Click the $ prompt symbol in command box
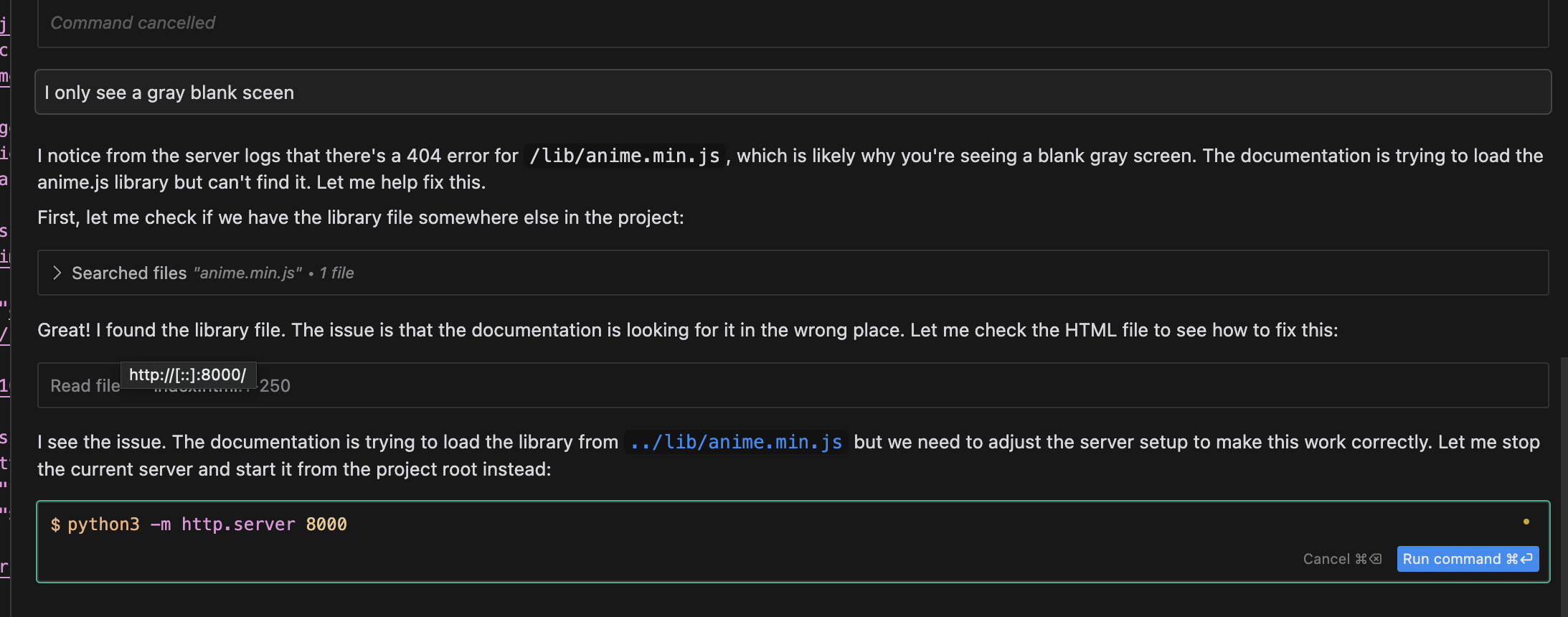This screenshot has width=1568, height=617. point(55,524)
